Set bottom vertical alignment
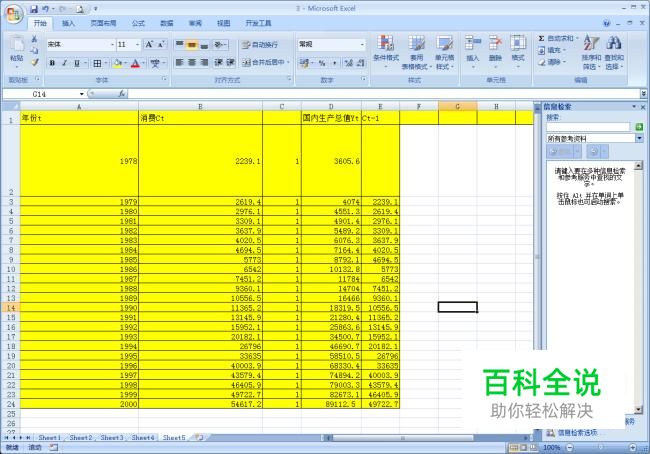The width and height of the screenshot is (650, 454). (x=204, y=44)
